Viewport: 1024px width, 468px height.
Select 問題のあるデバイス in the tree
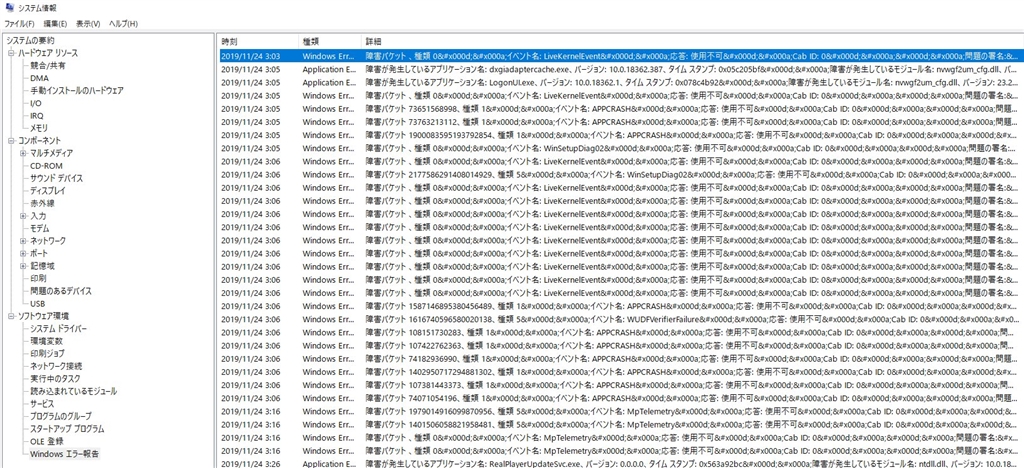click(61, 291)
